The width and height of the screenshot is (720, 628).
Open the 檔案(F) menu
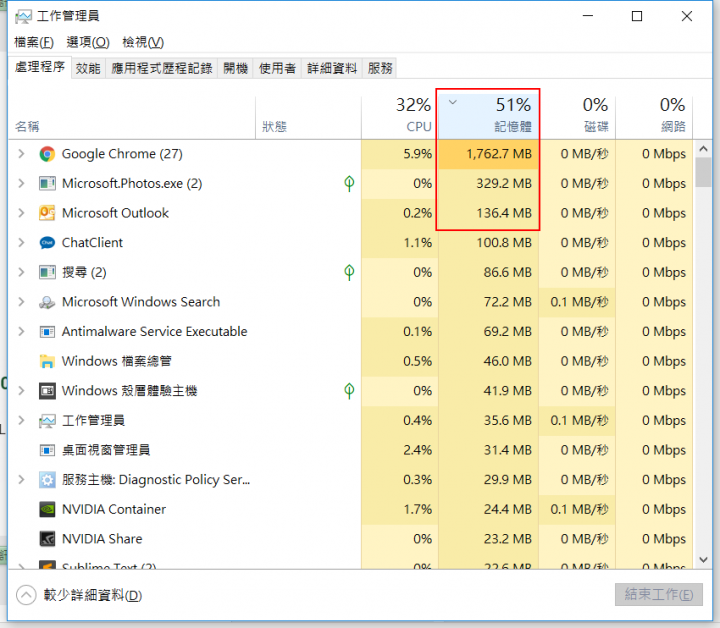click(34, 42)
